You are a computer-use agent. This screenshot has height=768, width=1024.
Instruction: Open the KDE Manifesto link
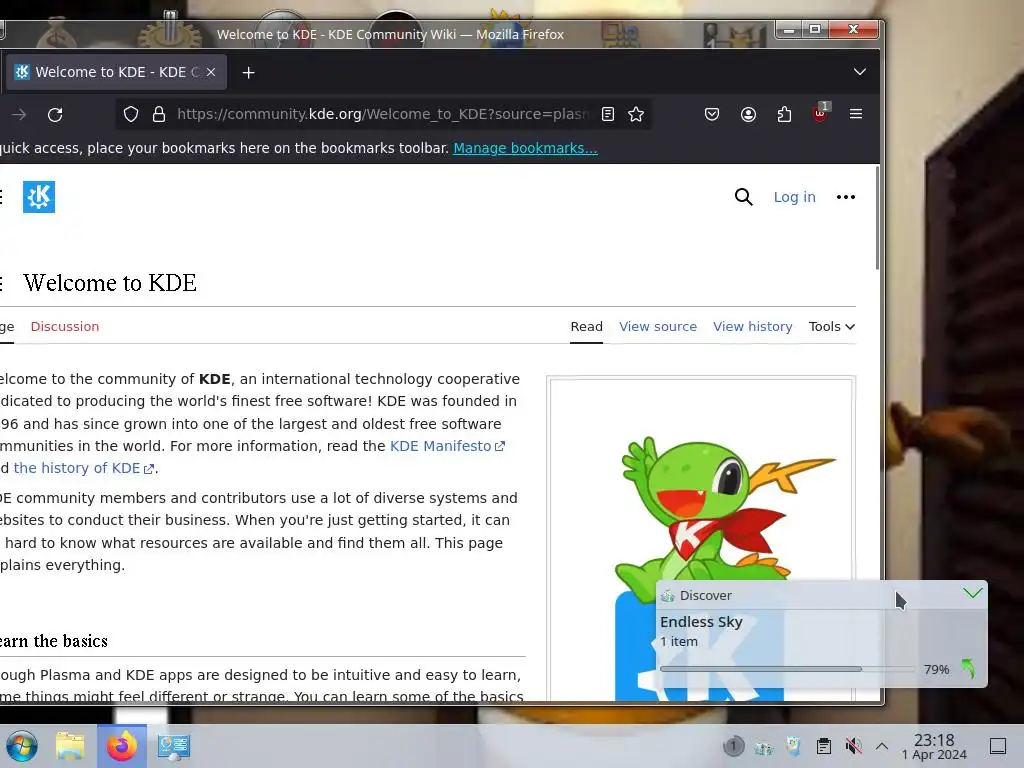(447, 446)
